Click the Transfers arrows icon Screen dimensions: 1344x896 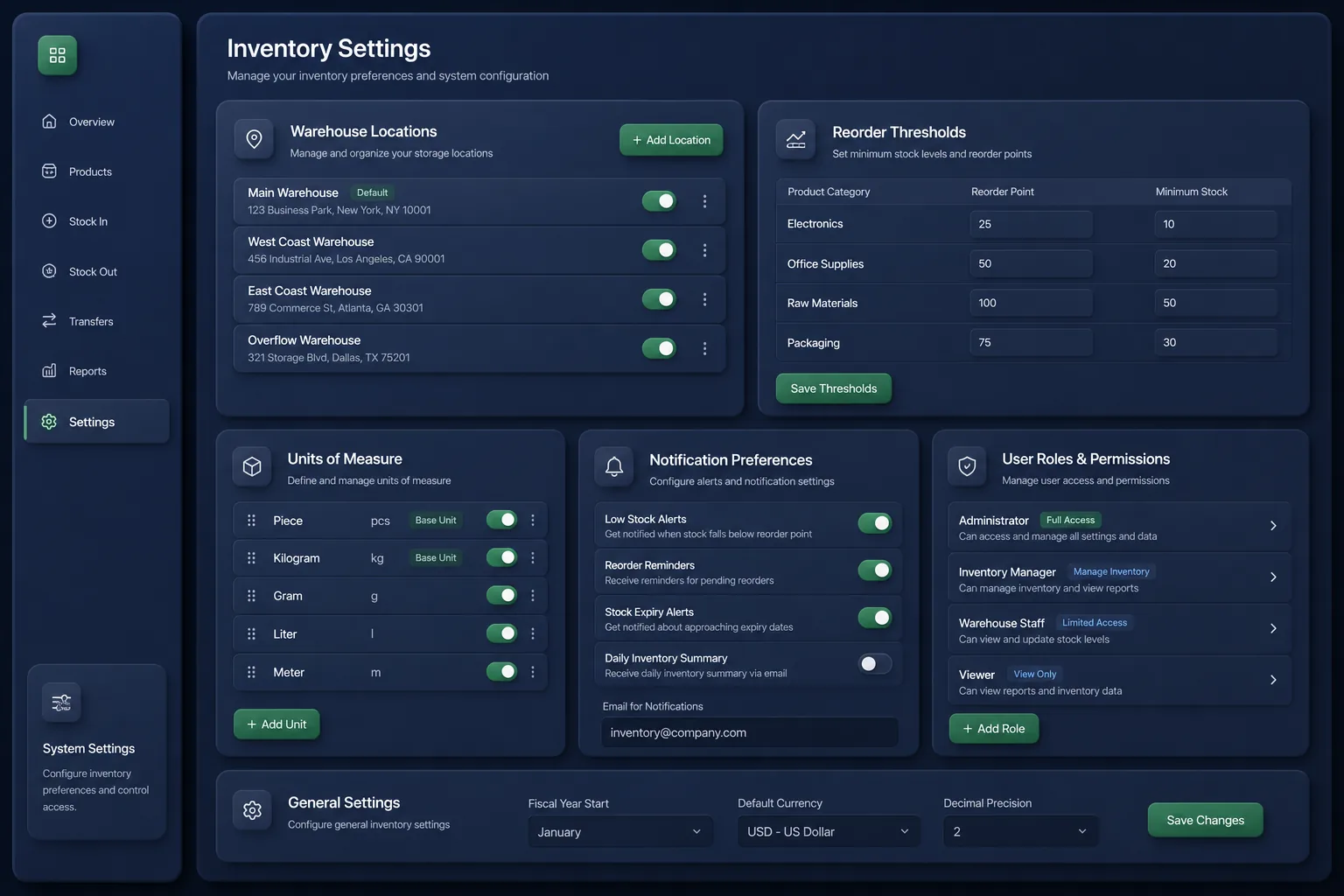(x=50, y=321)
